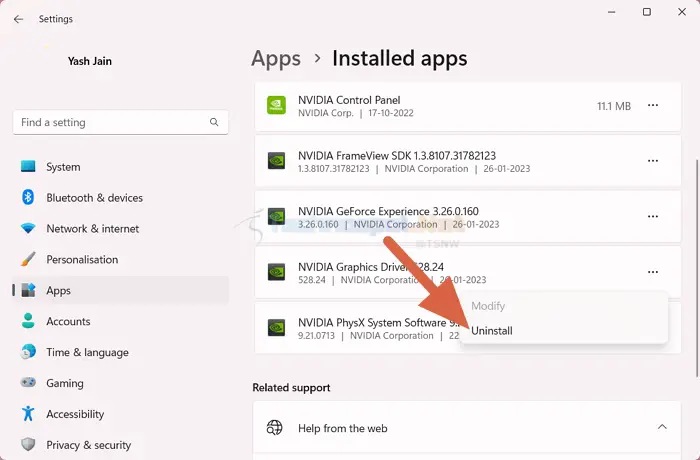Viewport: 700px width, 460px height.
Task: Click the Network wifi icon
Action: [28, 229]
